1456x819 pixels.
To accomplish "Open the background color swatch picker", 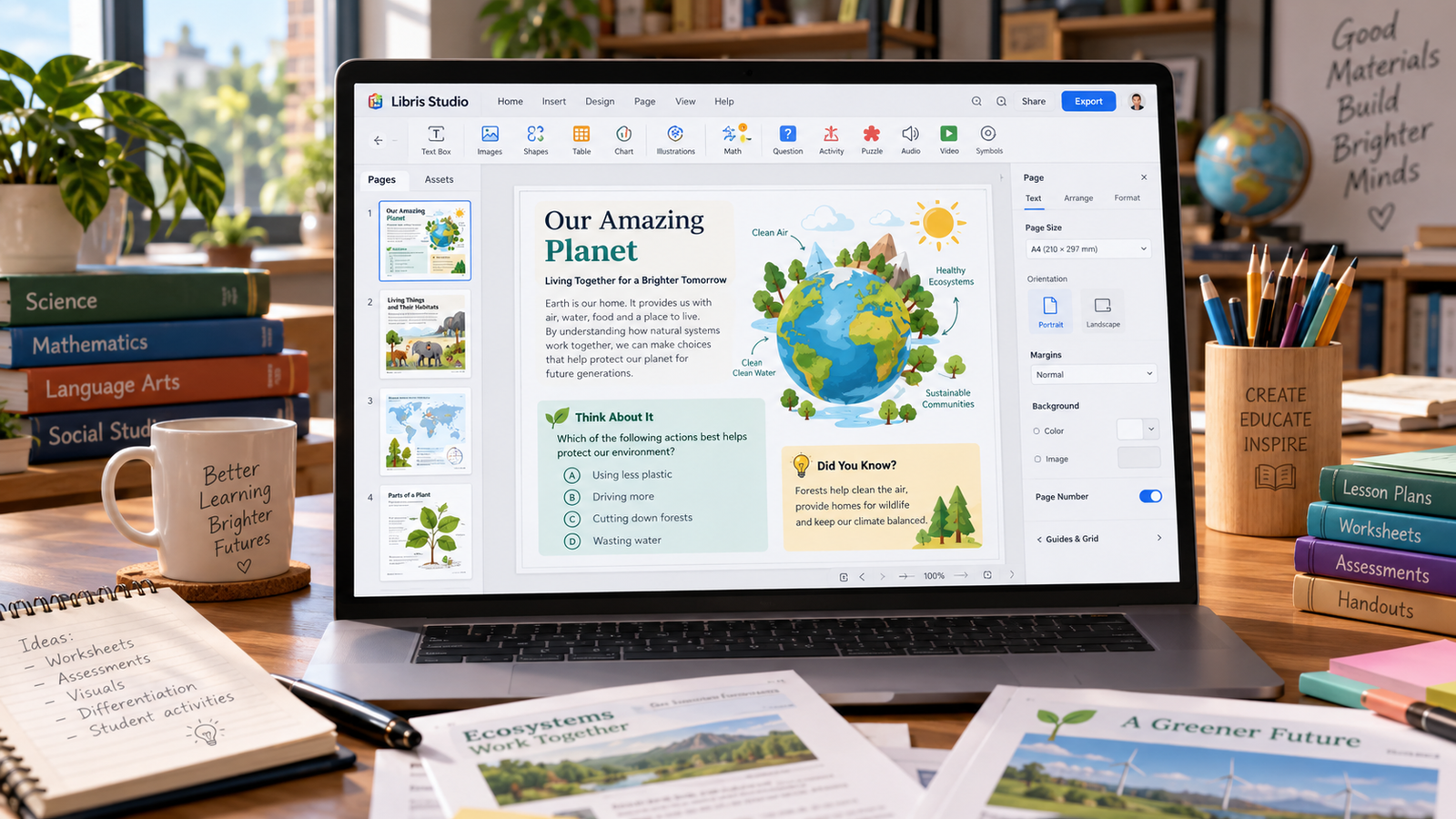I will [x=1137, y=429].
